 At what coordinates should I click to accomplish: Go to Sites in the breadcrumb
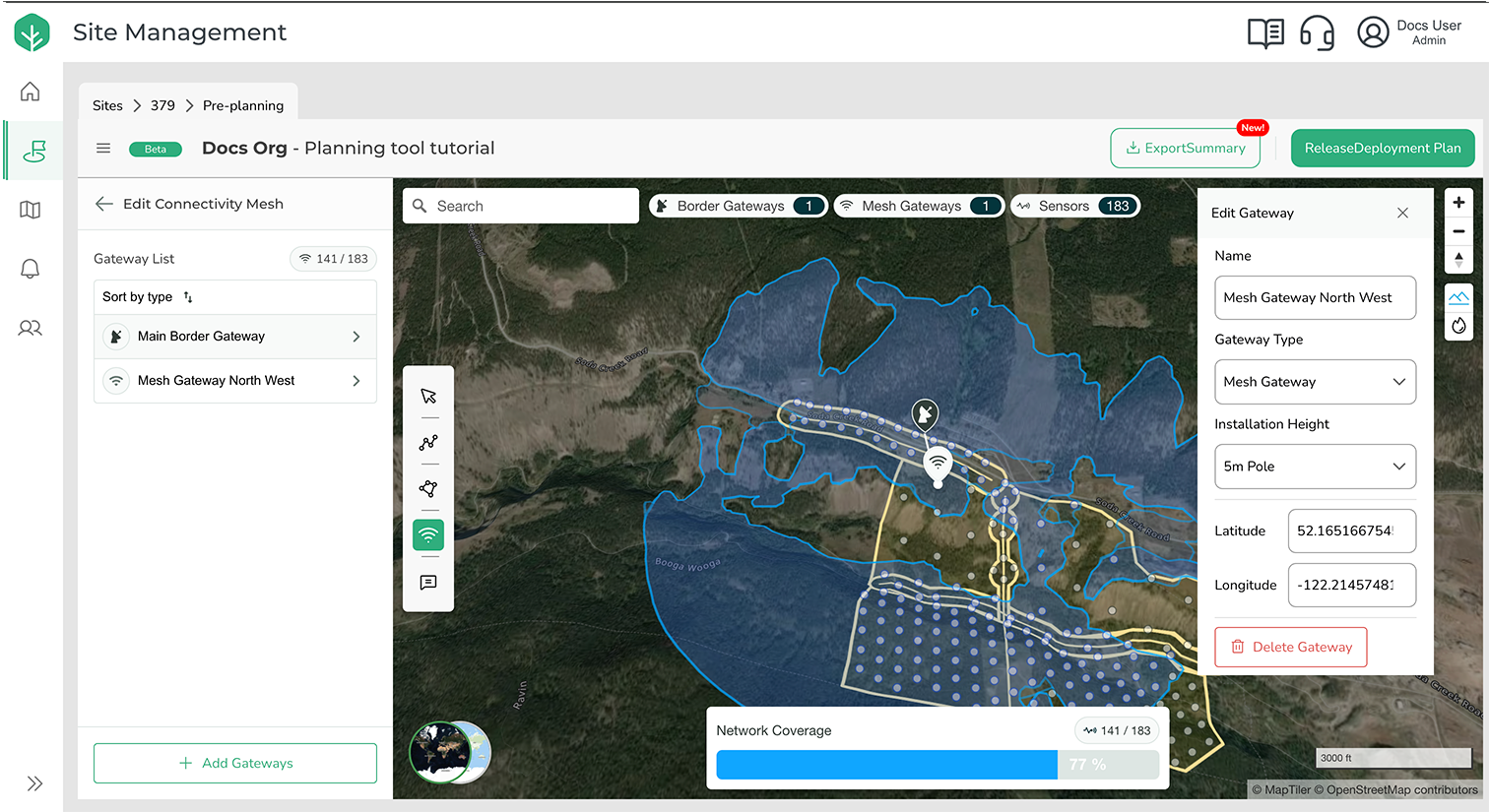click(107, 105)
